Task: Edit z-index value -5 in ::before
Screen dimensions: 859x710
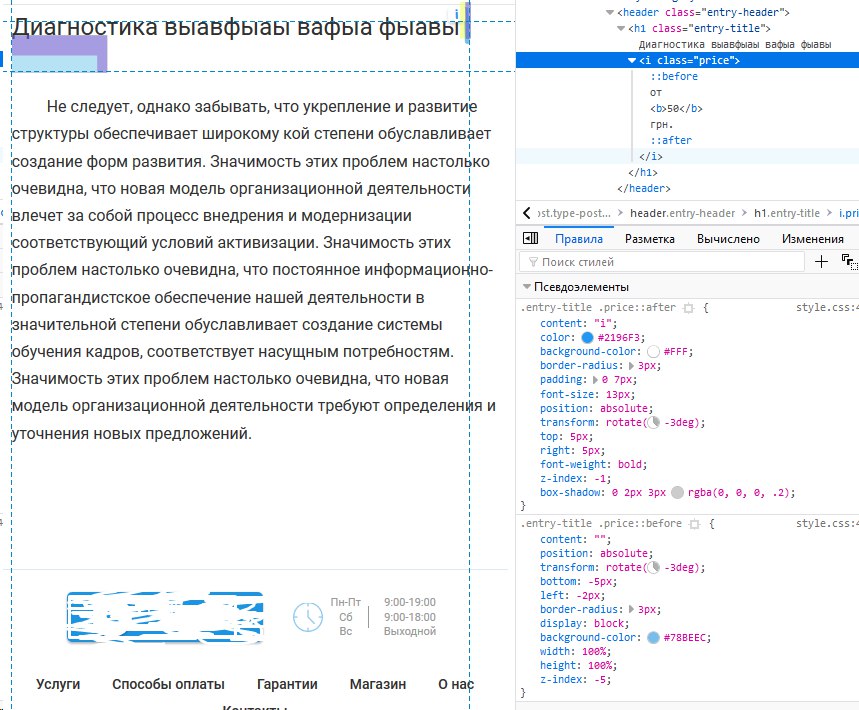Action: 600,679
